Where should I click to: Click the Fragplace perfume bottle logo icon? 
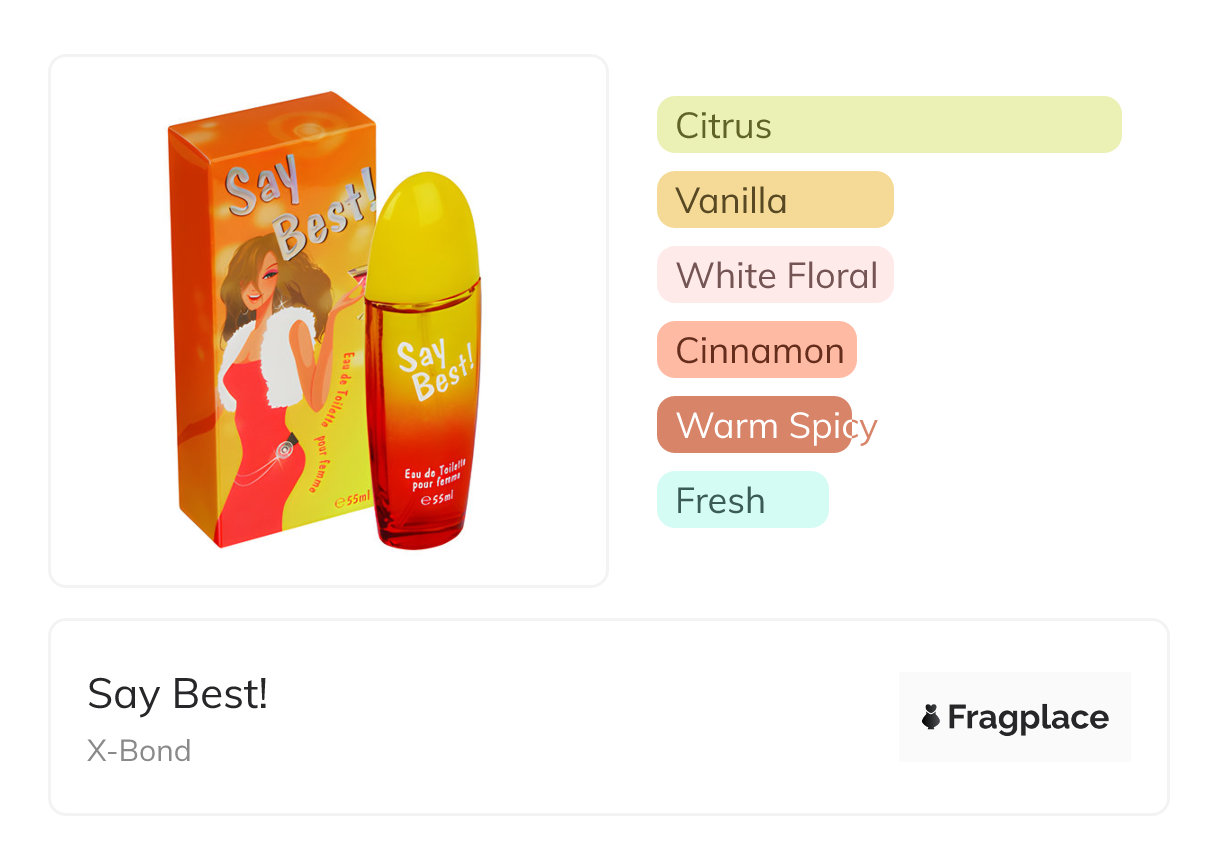coord(931,717)
